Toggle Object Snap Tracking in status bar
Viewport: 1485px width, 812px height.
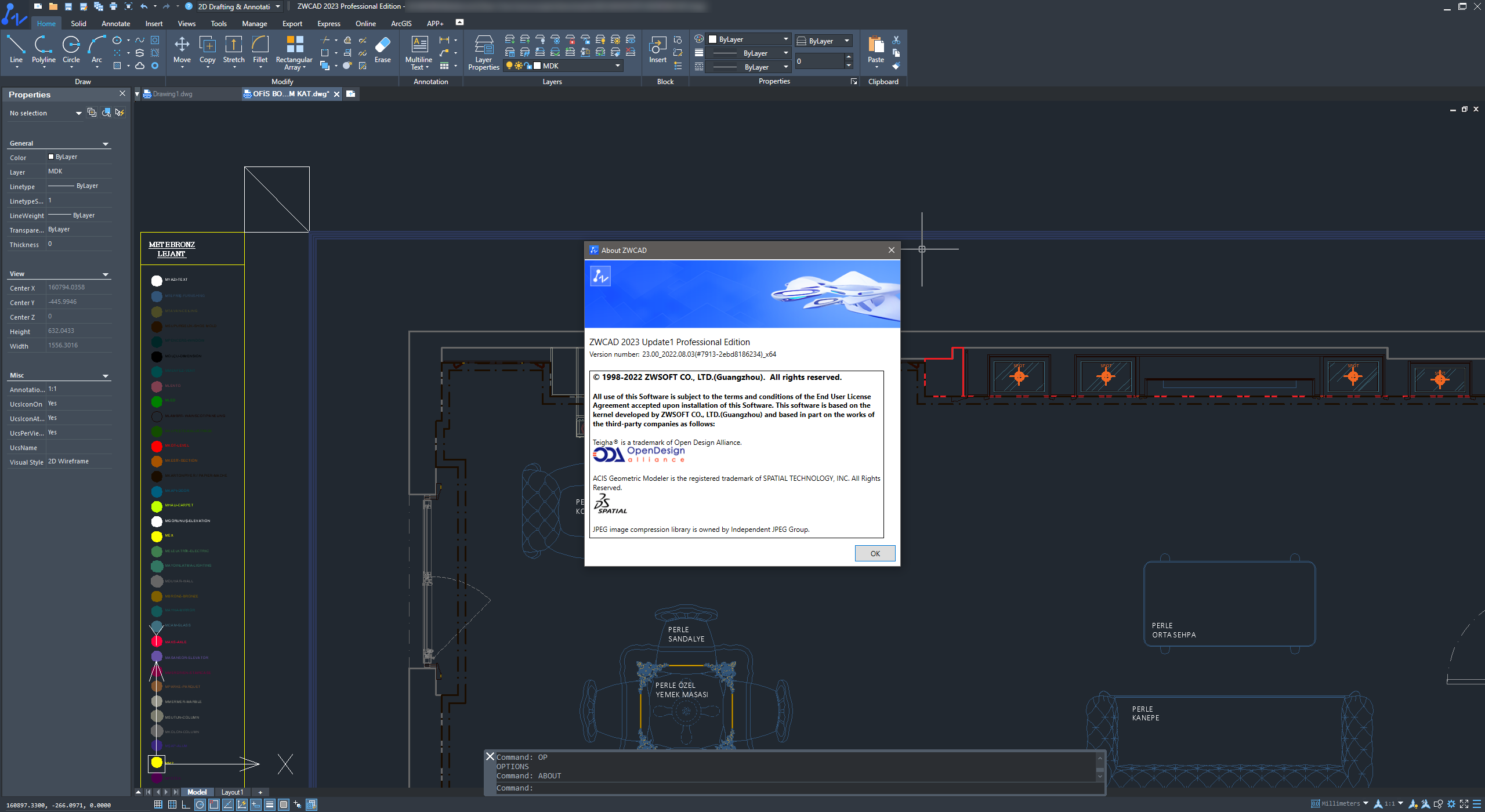pyautogui.click(x=228, y=804)
